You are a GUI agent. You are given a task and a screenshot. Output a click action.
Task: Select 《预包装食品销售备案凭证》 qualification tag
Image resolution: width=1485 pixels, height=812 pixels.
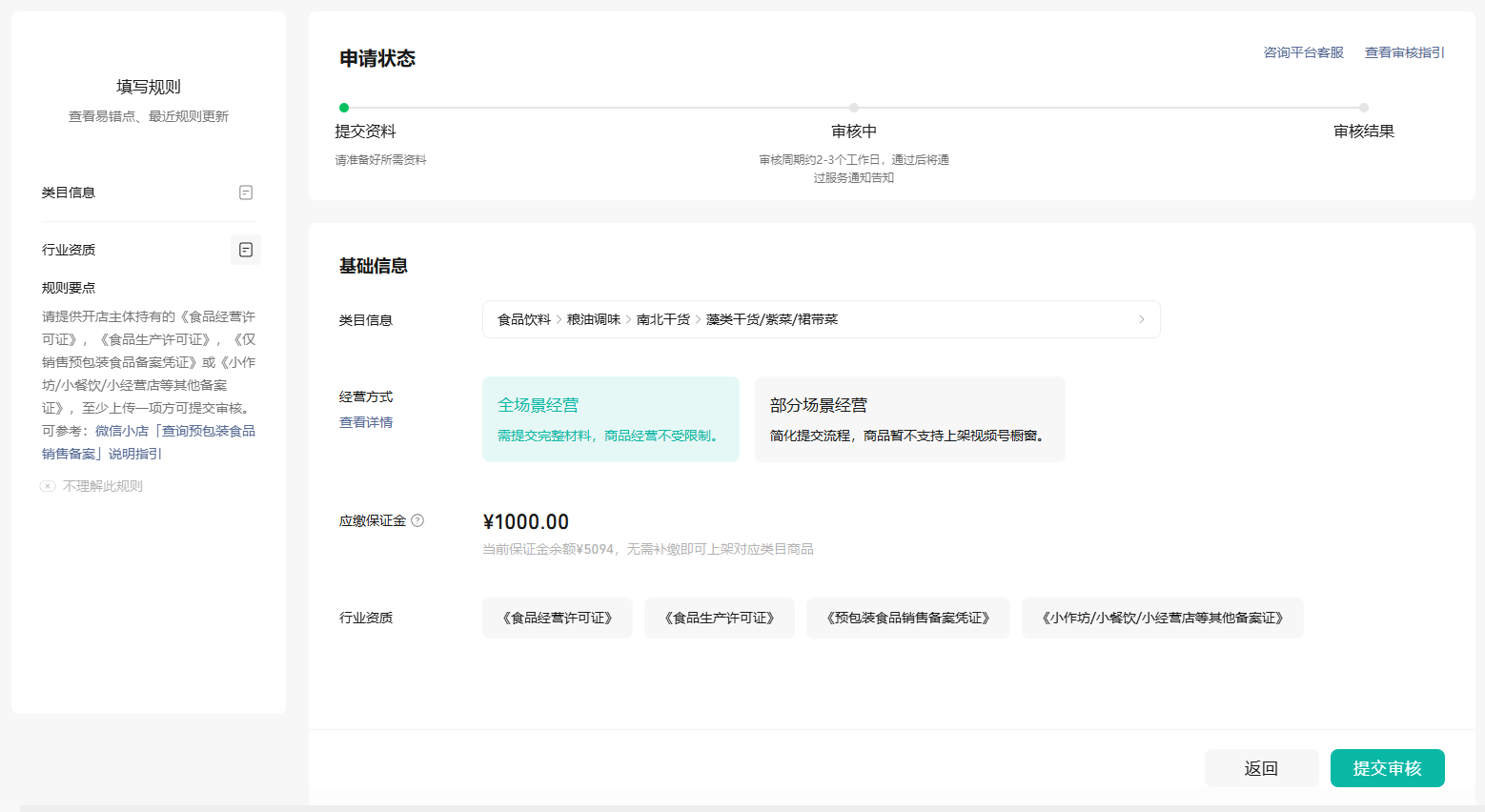click(907, 618)
